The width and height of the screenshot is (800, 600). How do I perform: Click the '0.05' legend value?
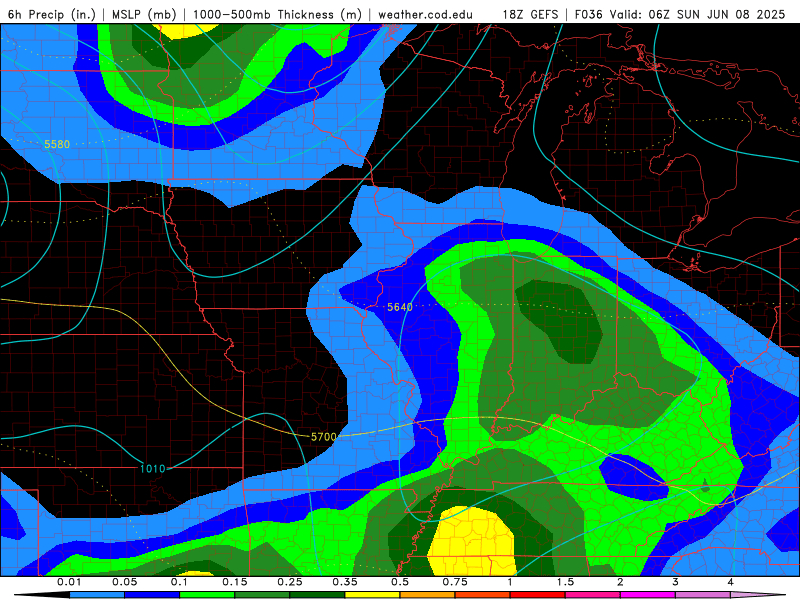(124, 582)
